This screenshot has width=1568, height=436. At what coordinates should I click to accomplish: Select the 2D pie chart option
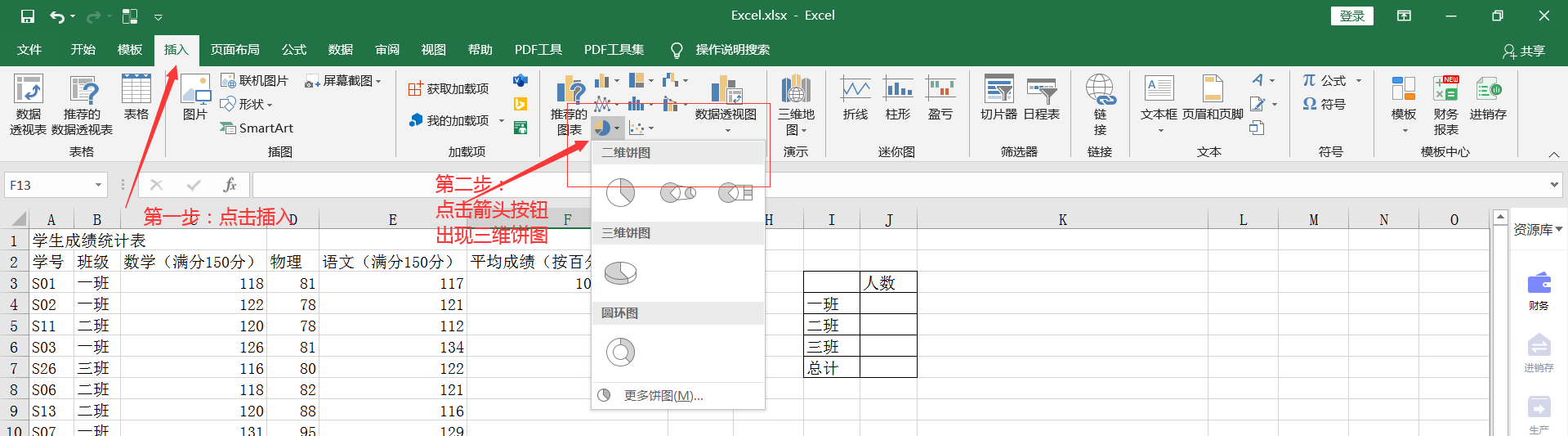tap(621, 193)
